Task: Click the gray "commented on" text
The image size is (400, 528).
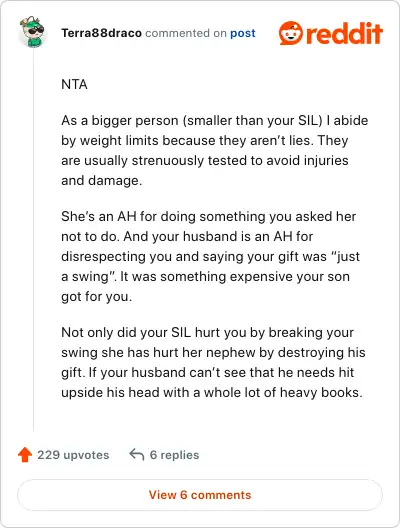Action: tap(186, 33)
